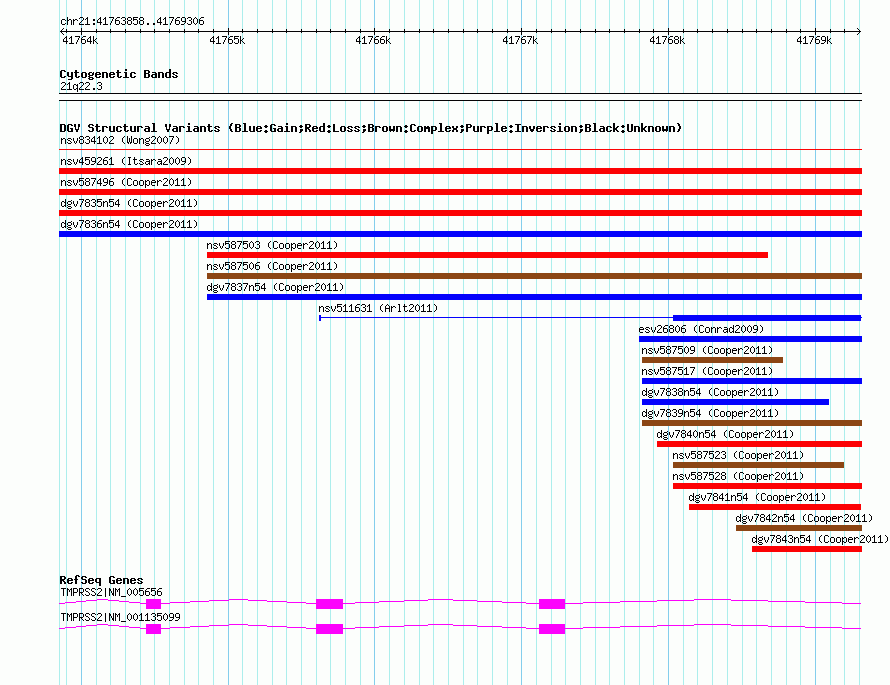Open dgv7836n54 (Cooper2011) variant
The image size is (890, 685).
tap(129, 224)
